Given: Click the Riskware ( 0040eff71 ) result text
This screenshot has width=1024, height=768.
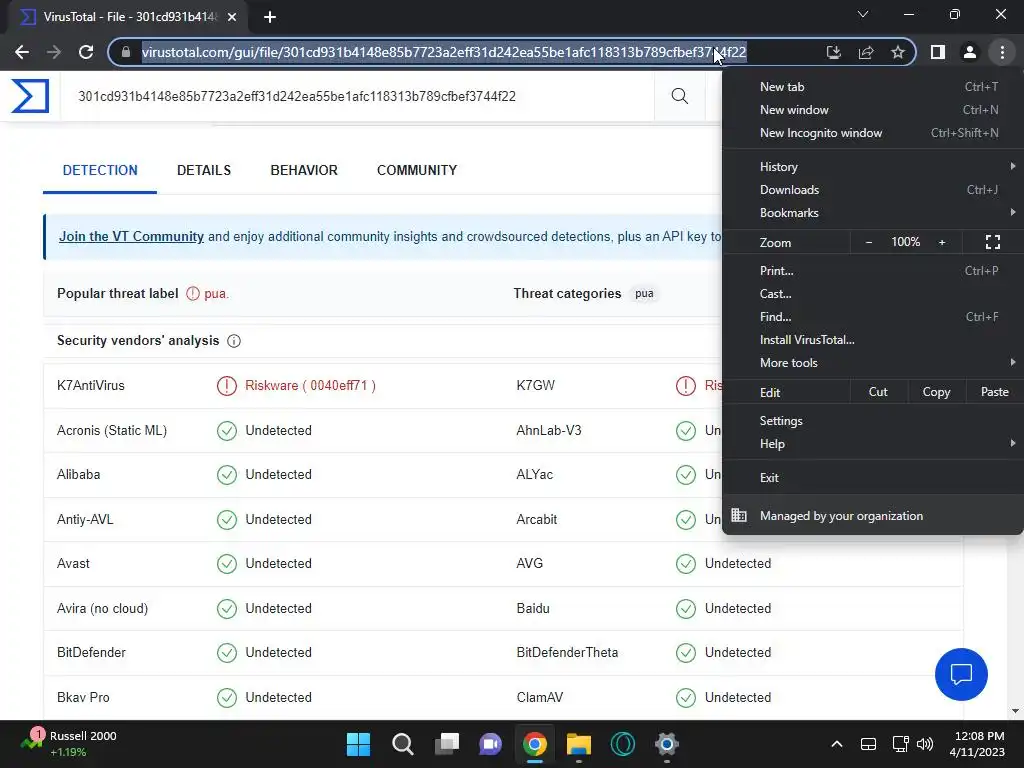Looking at the screenshot, I should coord(310,385).
